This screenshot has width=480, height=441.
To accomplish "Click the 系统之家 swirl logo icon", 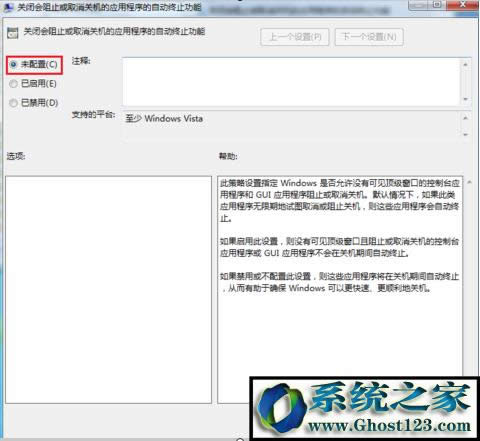I will pyautogui.click(x=282, y=409).
